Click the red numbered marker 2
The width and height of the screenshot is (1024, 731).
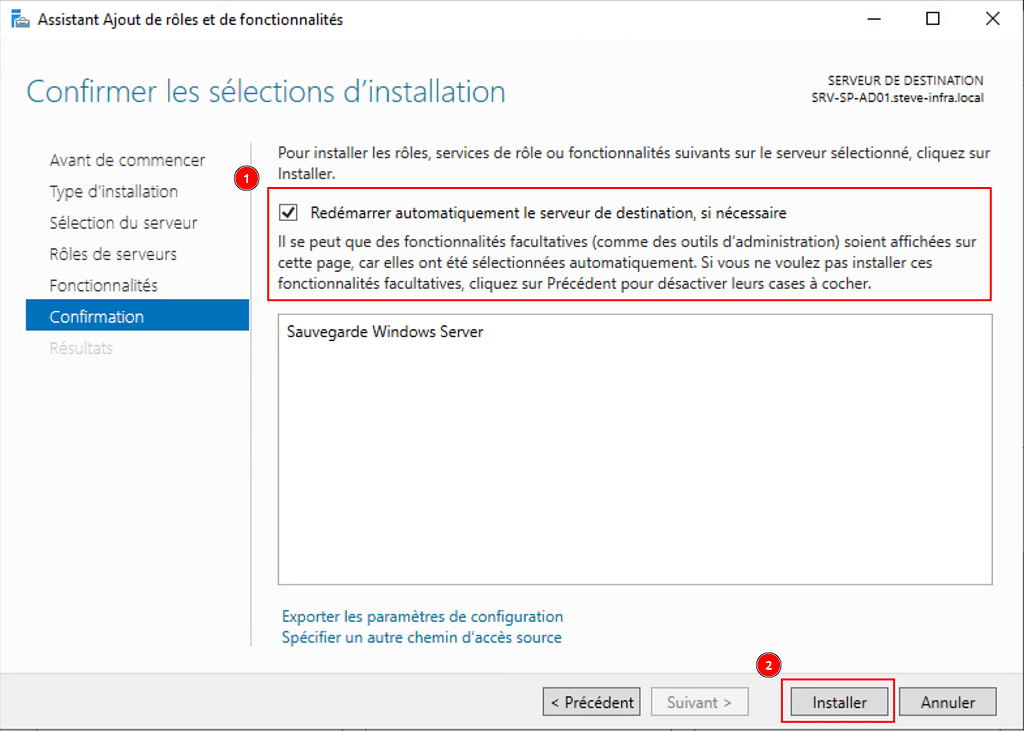(x=768, y=665)
